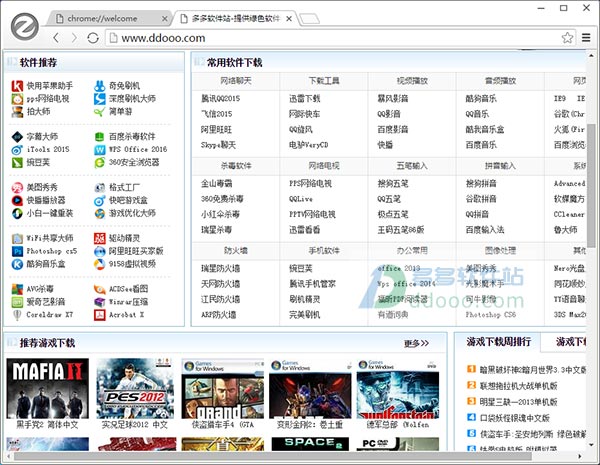Viewport: 600px width, 465px height.
Task: Click the 完美刷机 text
Action: 305,315
